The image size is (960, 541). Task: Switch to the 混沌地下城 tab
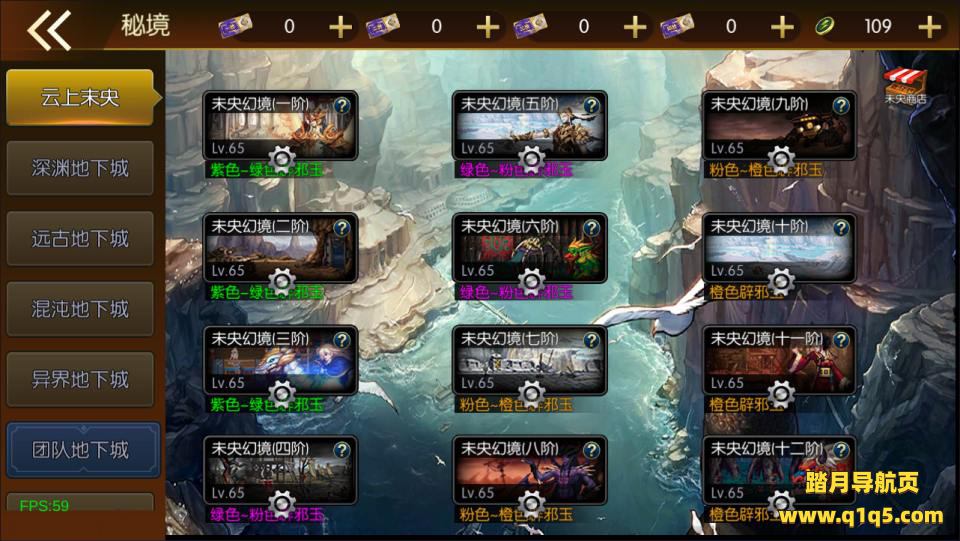click(x=80, y=309)
